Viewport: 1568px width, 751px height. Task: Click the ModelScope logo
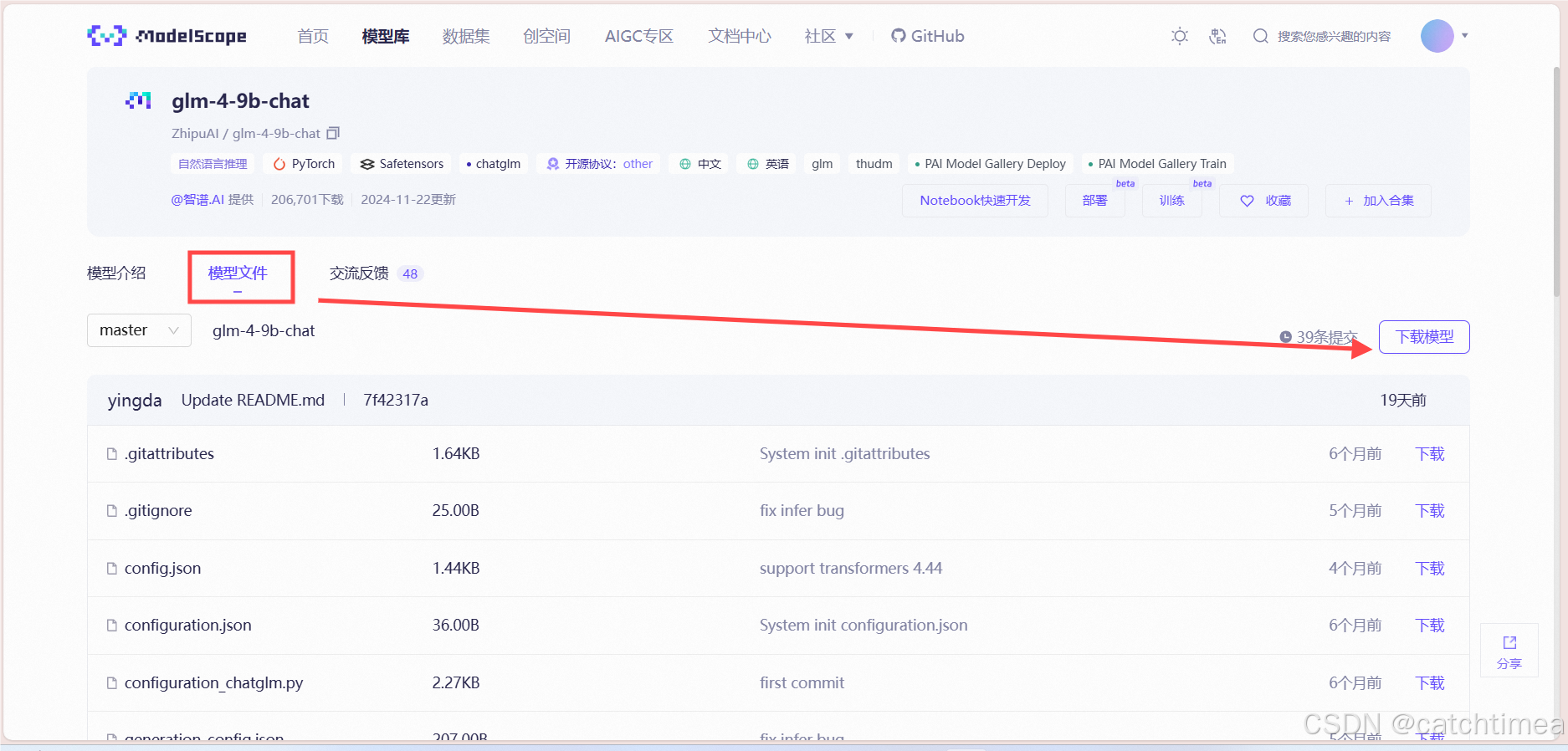167,36
